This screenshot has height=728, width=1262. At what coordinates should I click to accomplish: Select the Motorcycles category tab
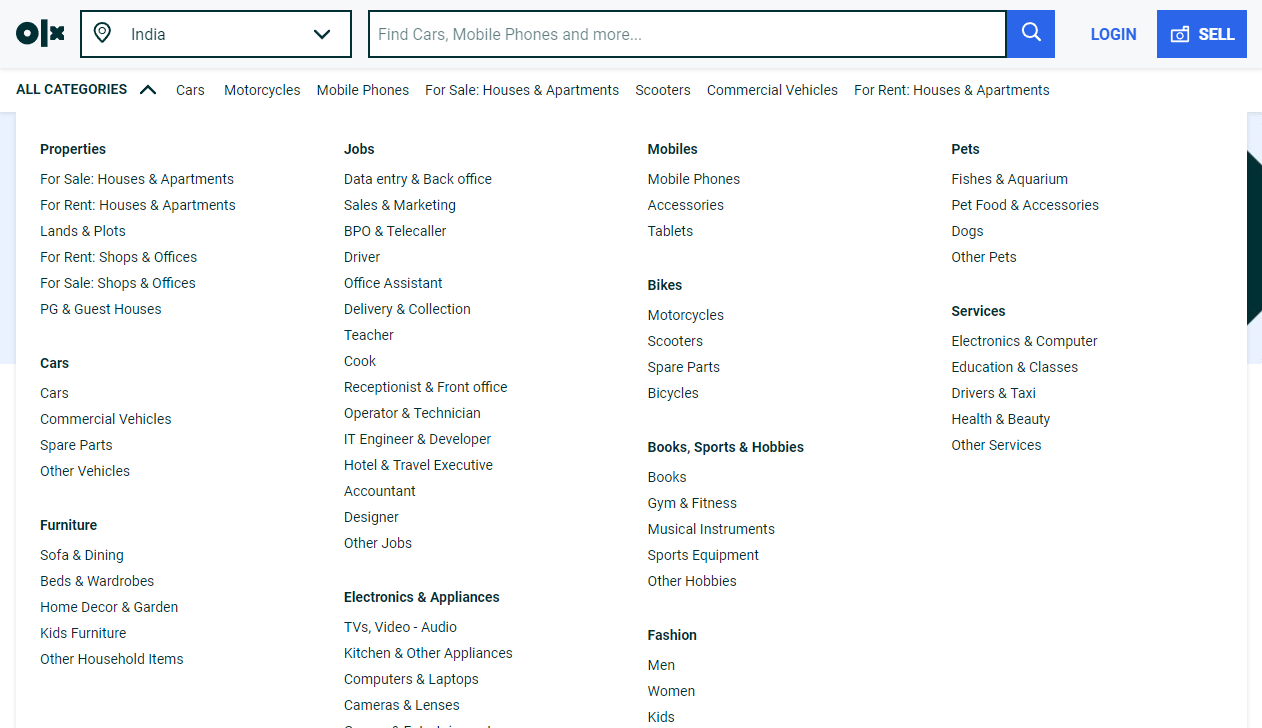[261, 90]
